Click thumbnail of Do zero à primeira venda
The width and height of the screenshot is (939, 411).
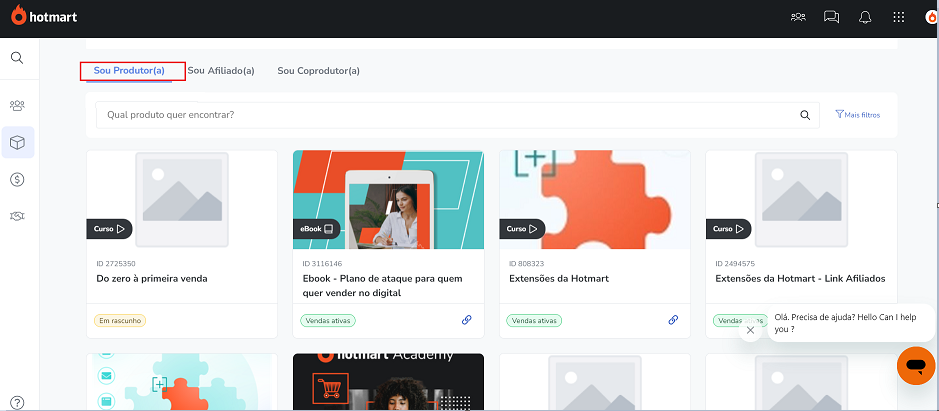tap(182, 200)
